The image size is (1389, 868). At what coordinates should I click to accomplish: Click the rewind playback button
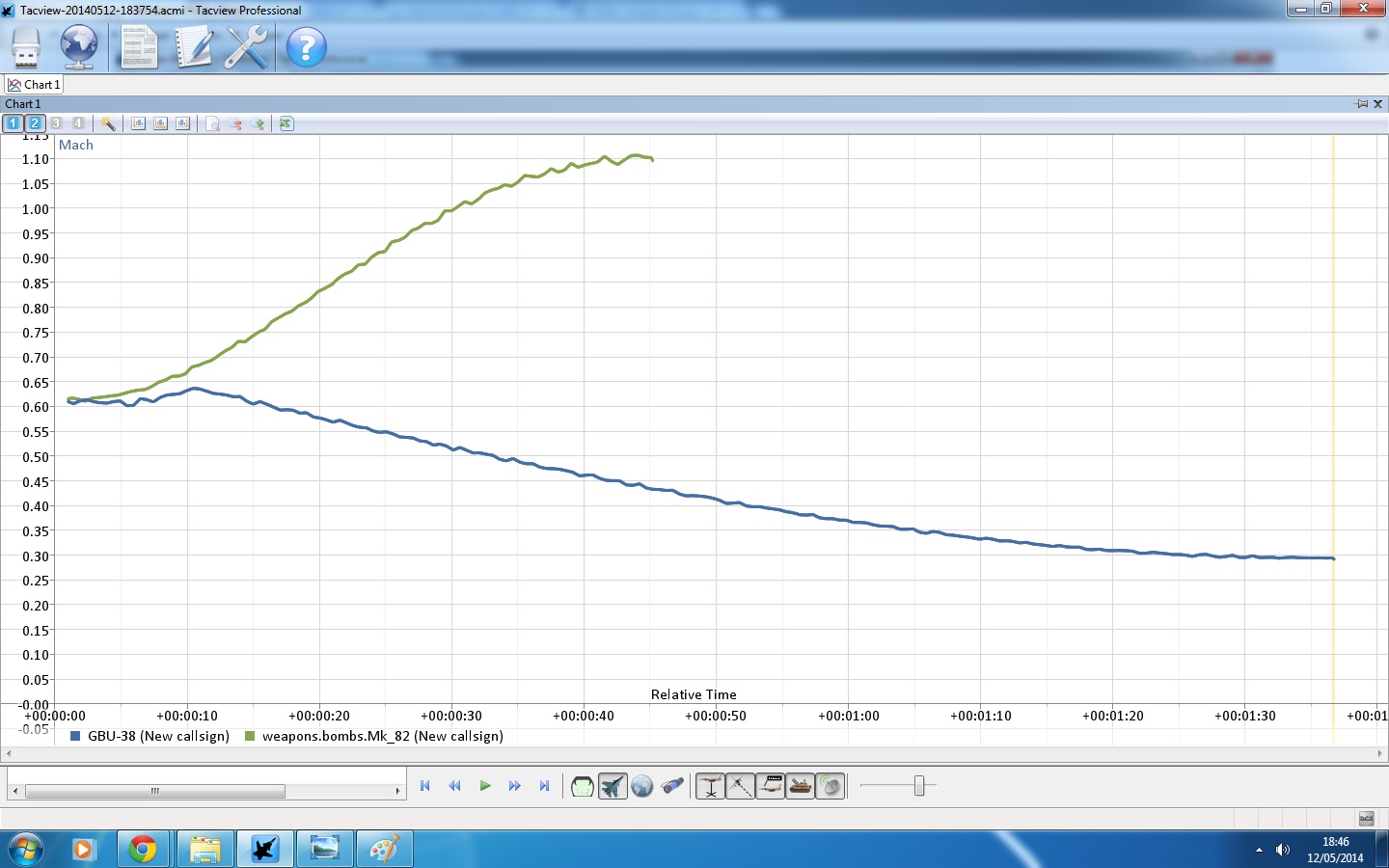click(454, 786)
